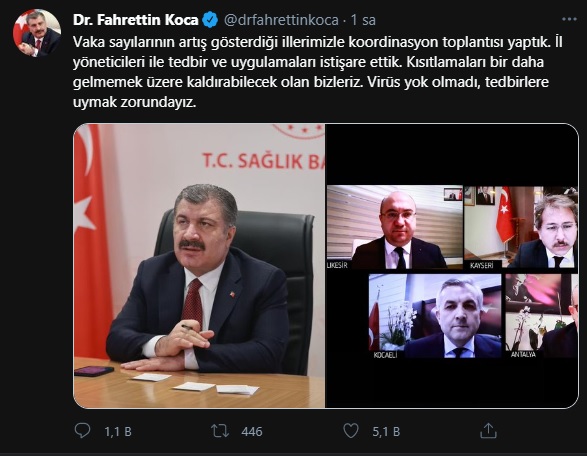Image resolution: width=587 pixels, height=456 pixels.
Task: Share the tweet with the upload icon
Action: pos(488,431)
